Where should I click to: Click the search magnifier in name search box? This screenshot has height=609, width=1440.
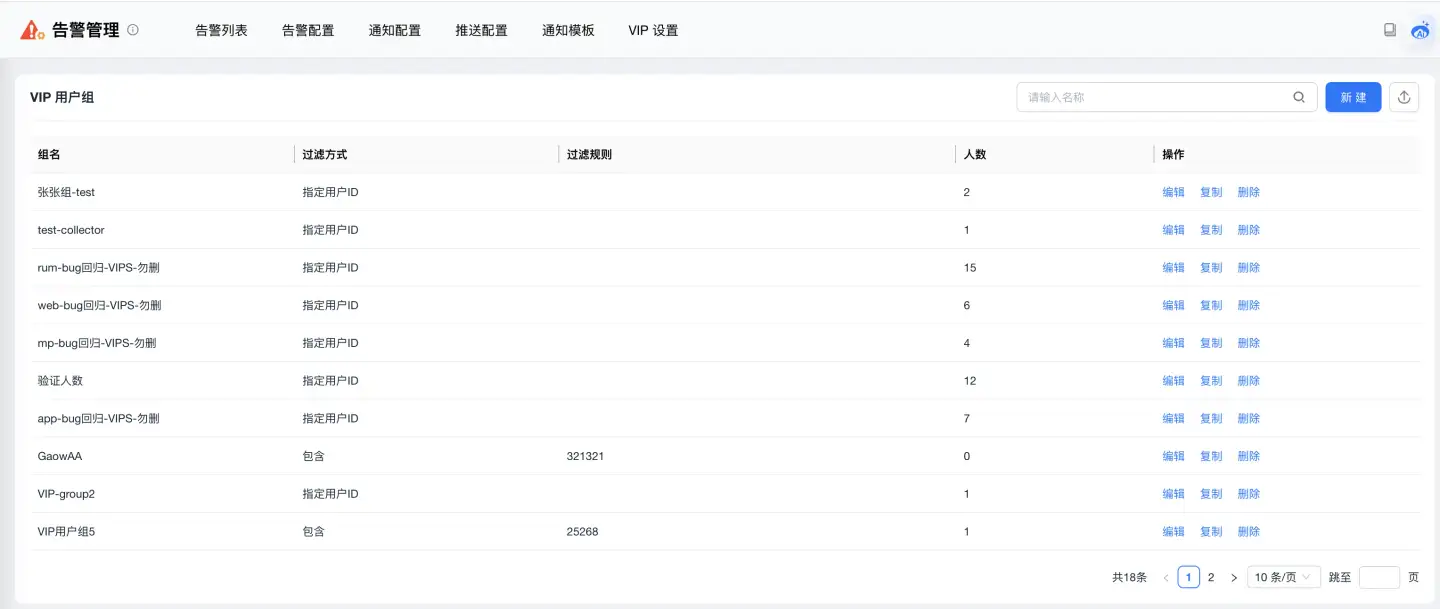tap(1298, 97)
